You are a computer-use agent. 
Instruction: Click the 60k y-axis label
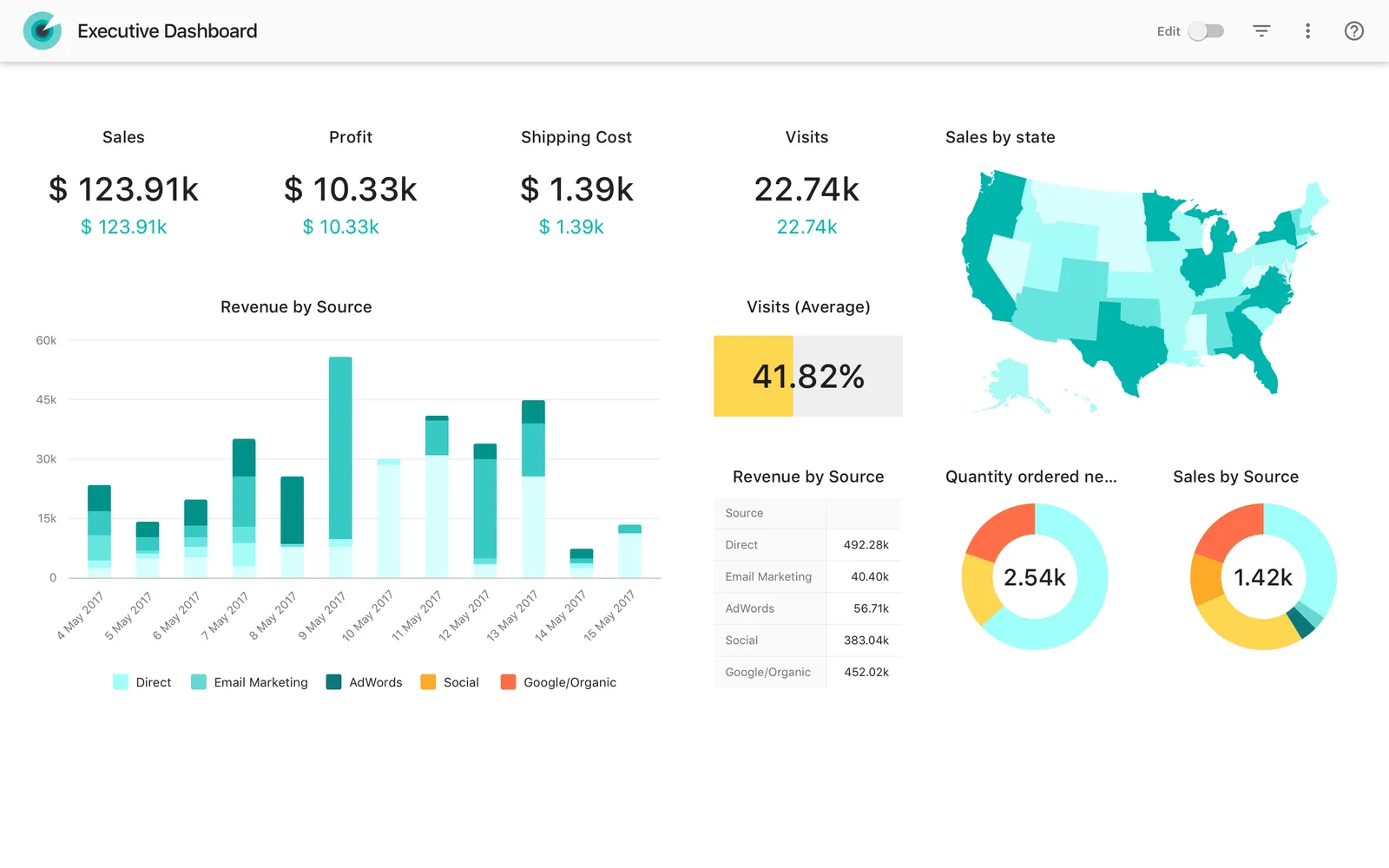pyautogui.click(x=46, y=340)
